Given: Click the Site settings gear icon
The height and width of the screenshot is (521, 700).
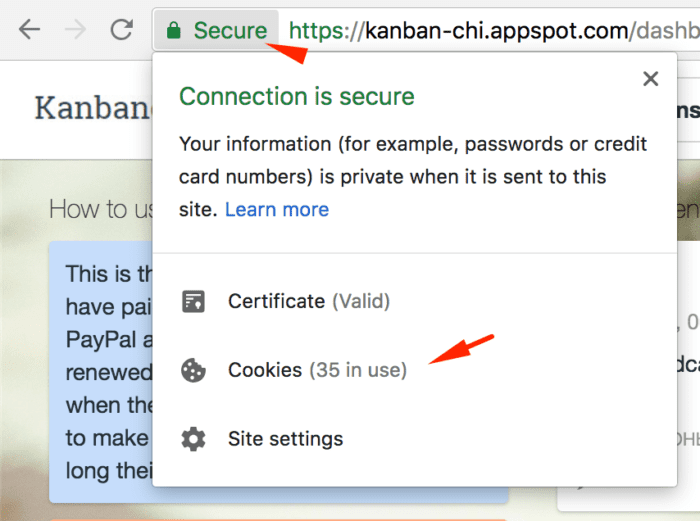Looking at the screenshot, I should pyautogui.click(x=193, y=439).
